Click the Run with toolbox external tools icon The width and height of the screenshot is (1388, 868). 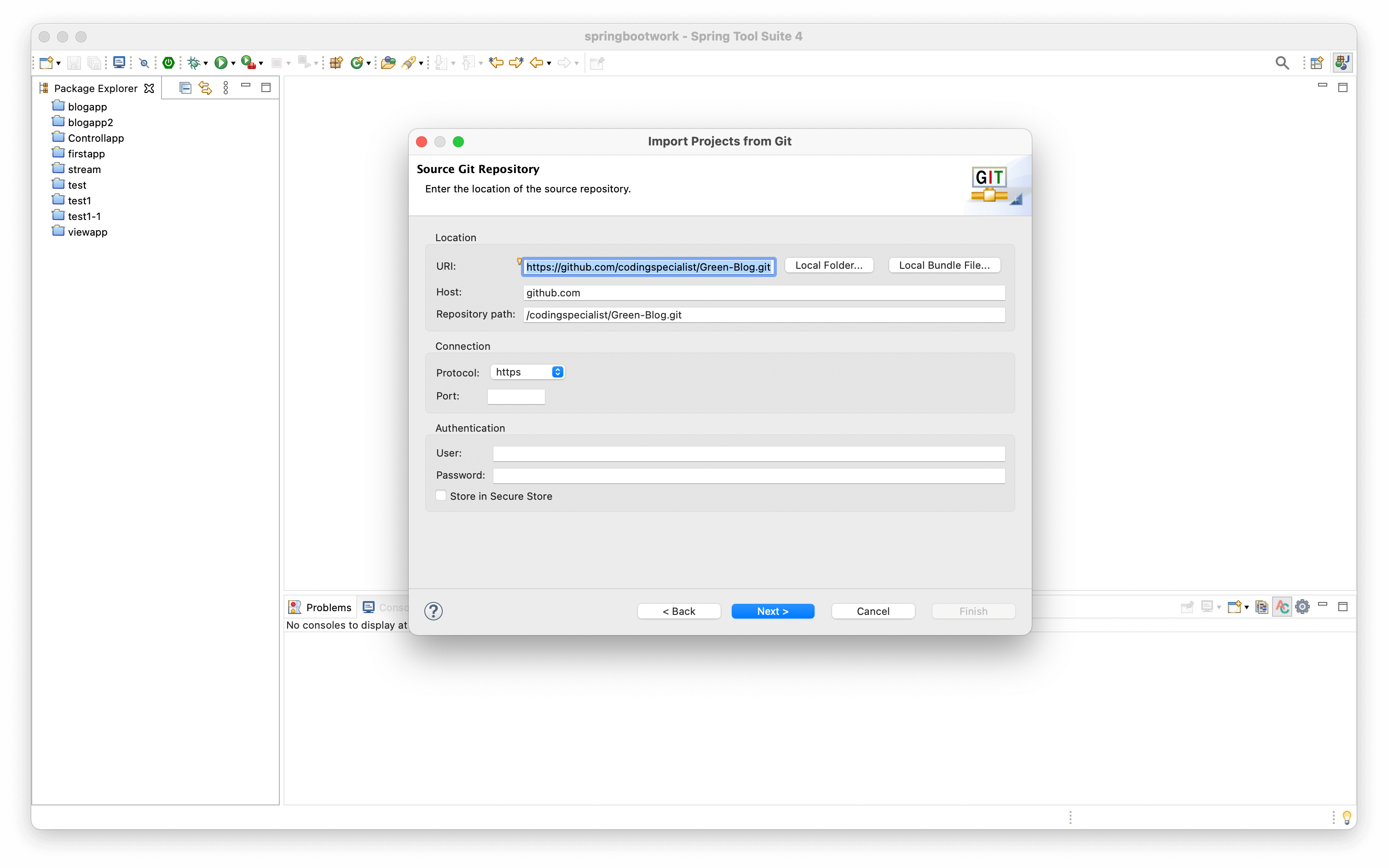coord(248,63)
